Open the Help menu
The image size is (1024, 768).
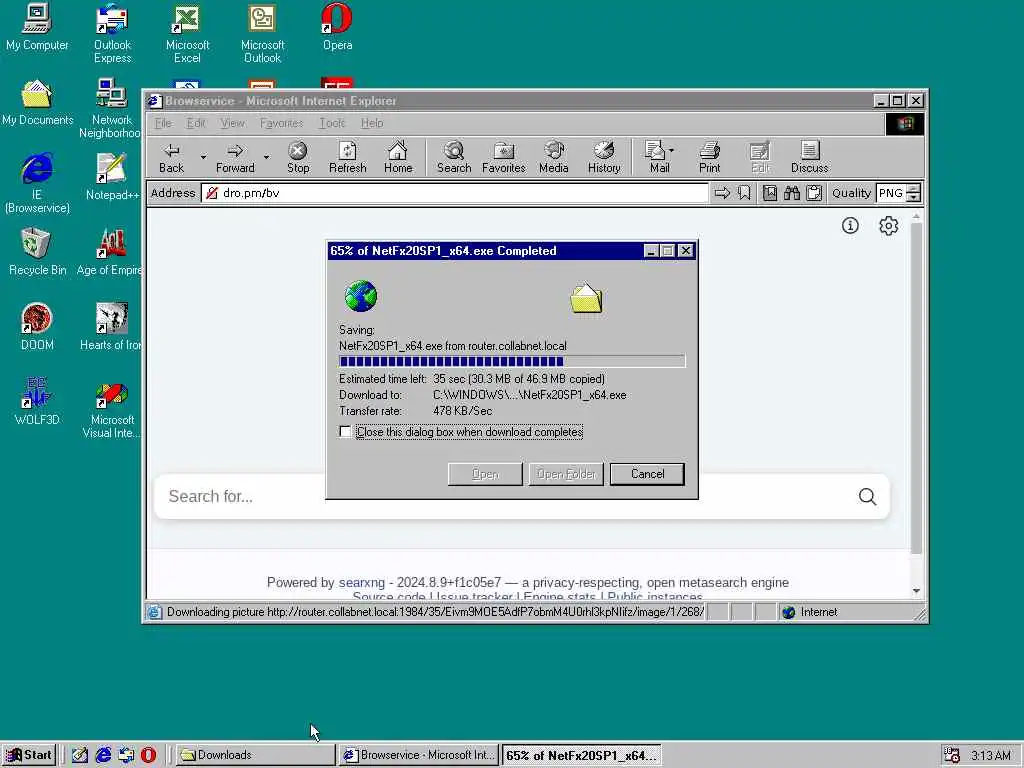pyautogui.click(x=372, y=123)
